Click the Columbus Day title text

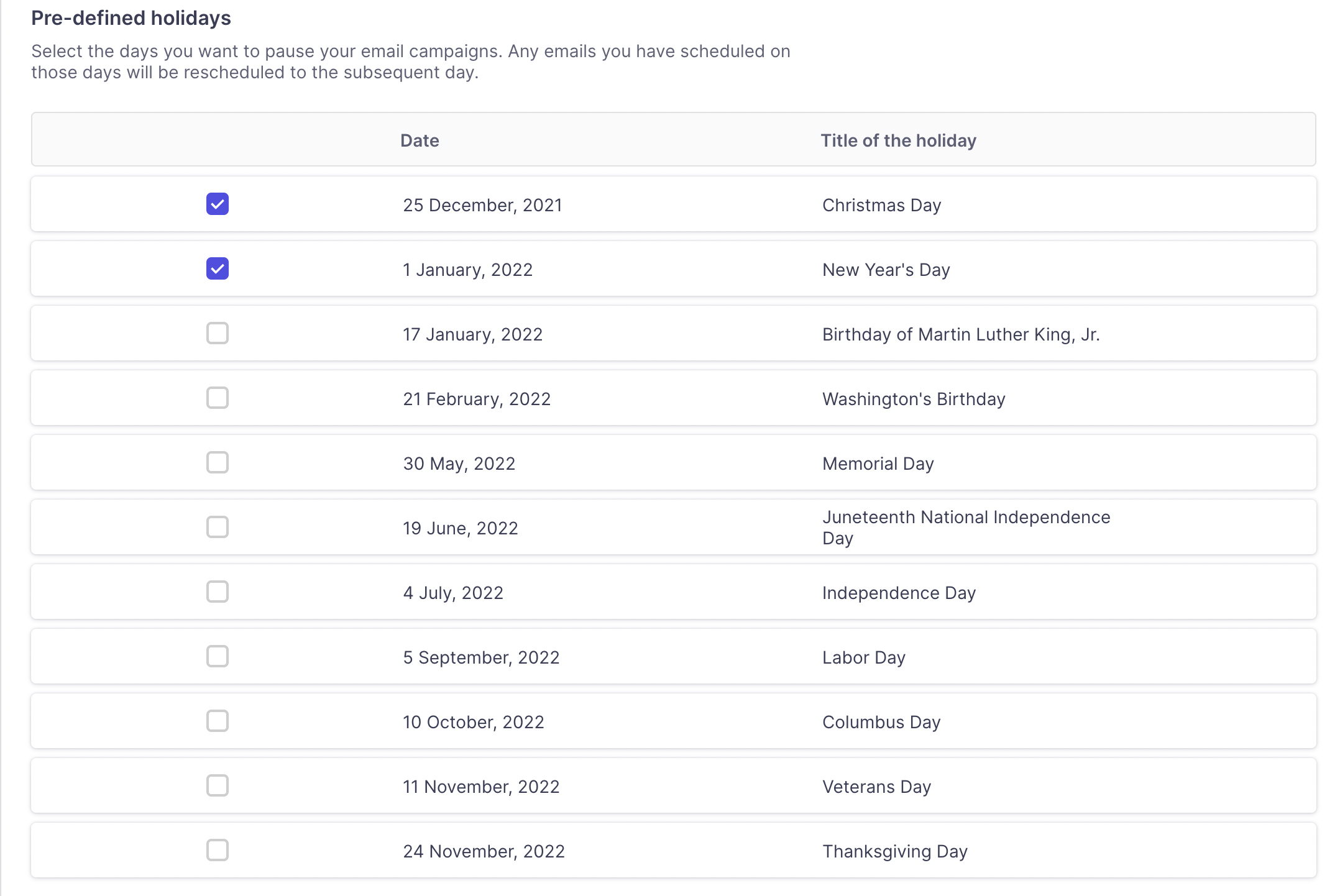coord(881,722)
